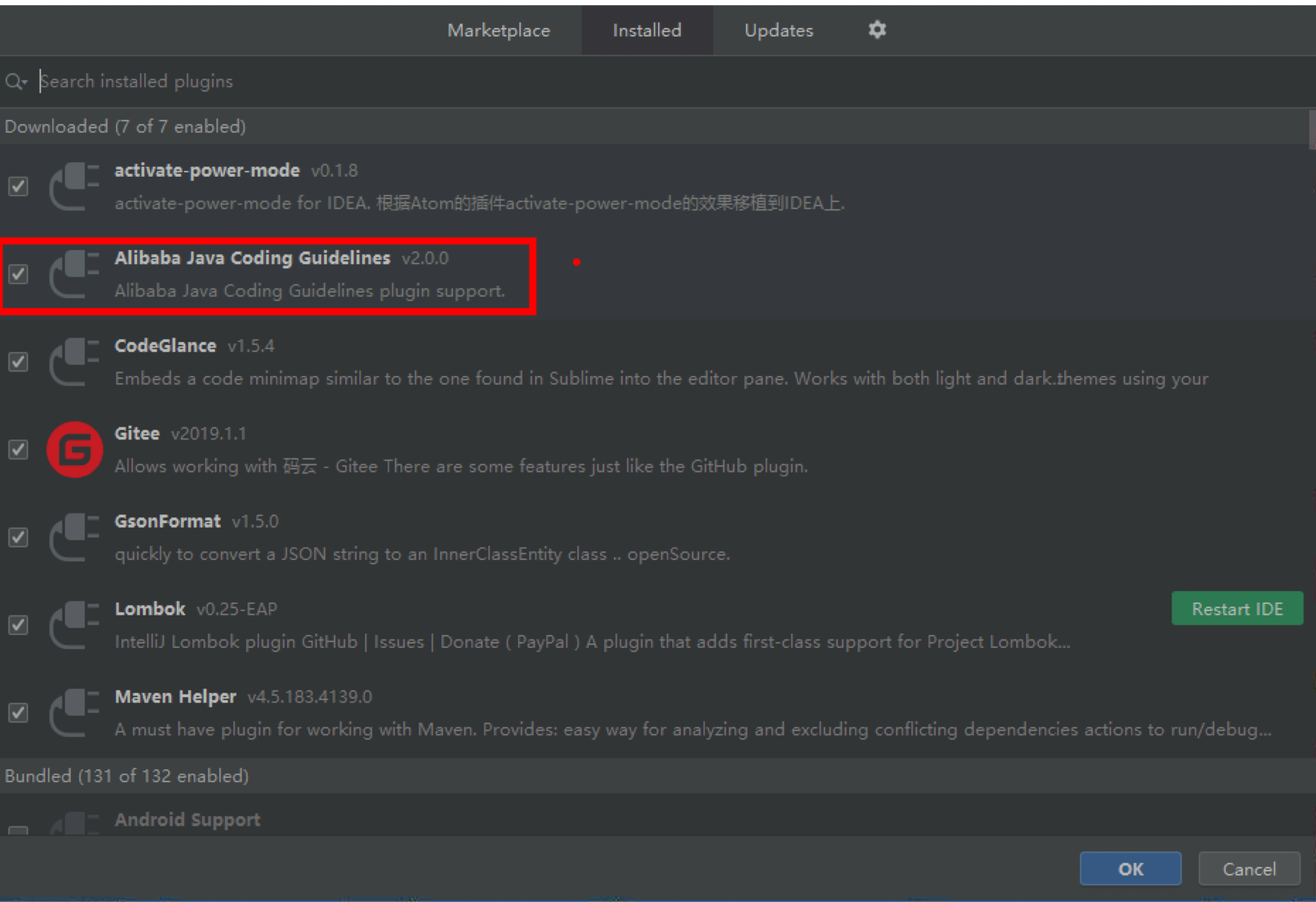Select the Alibaba Java Coding Guidelines name

pos(253,258)
